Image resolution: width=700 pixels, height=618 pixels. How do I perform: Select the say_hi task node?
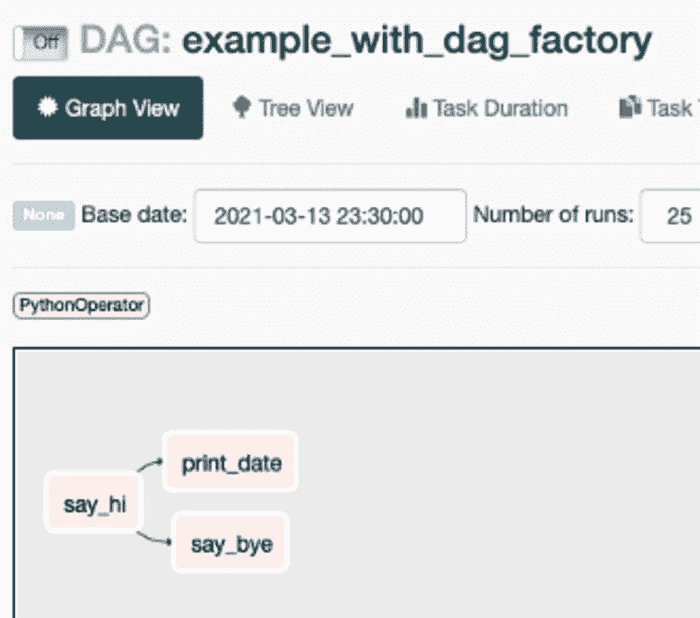coord(94,505)
